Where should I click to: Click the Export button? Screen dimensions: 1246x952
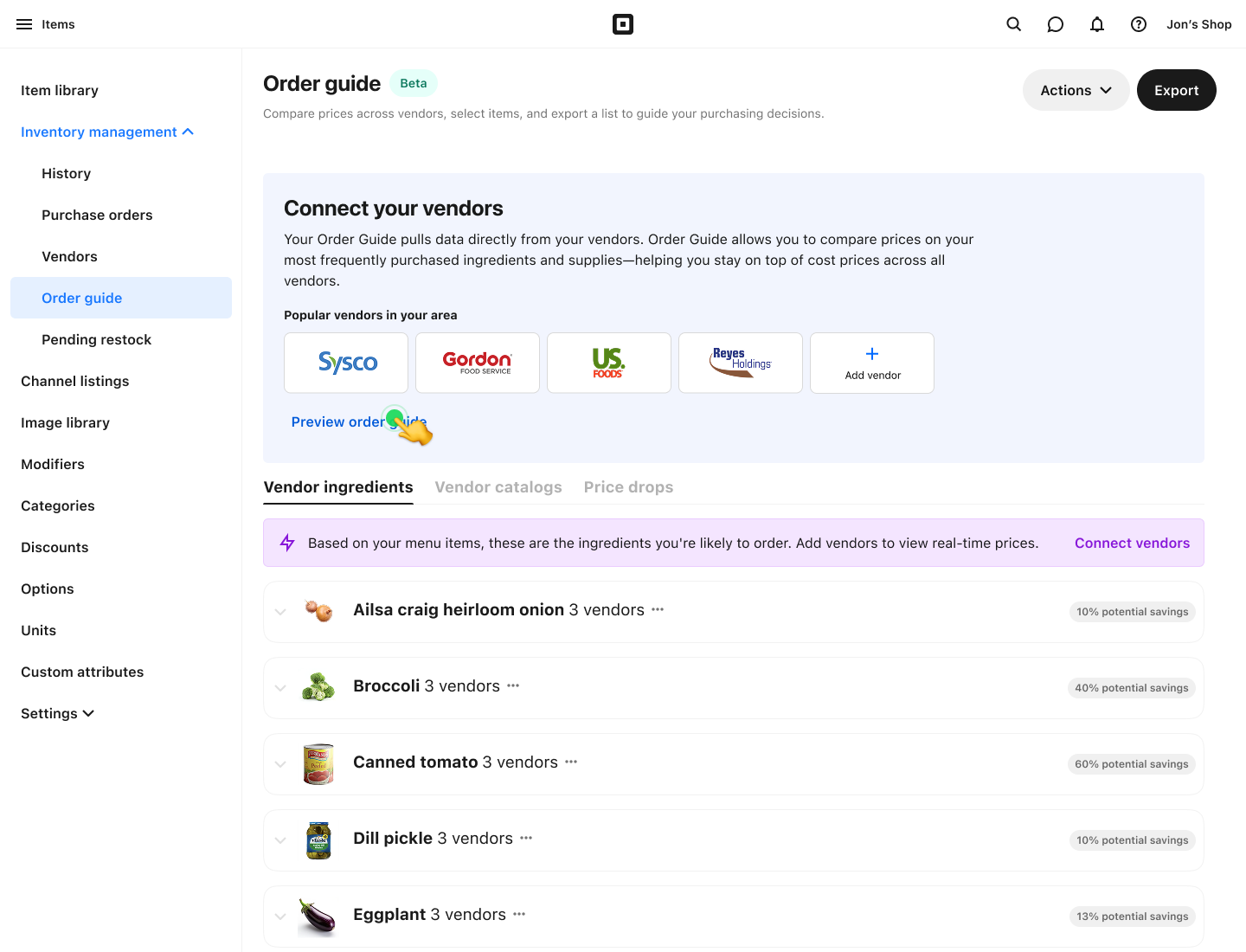(1176, 90)
